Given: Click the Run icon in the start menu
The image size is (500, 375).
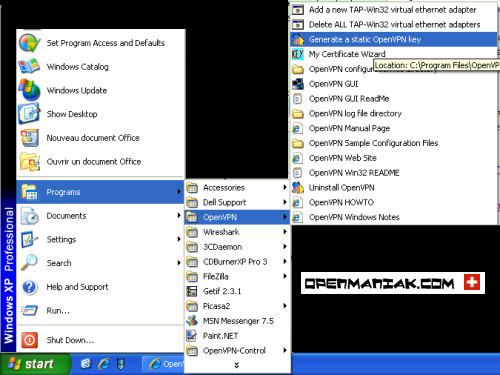Looking at the screenshot, I should pos(29,311).
